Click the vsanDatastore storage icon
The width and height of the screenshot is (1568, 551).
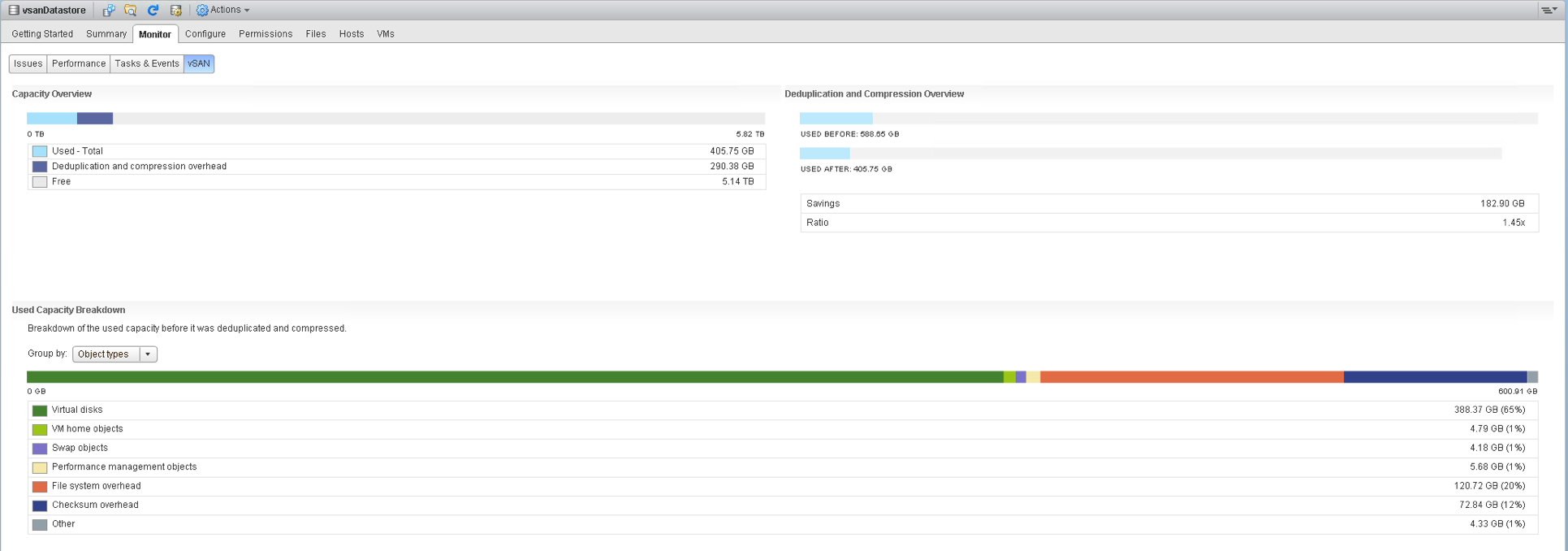[x=14, y=11]
